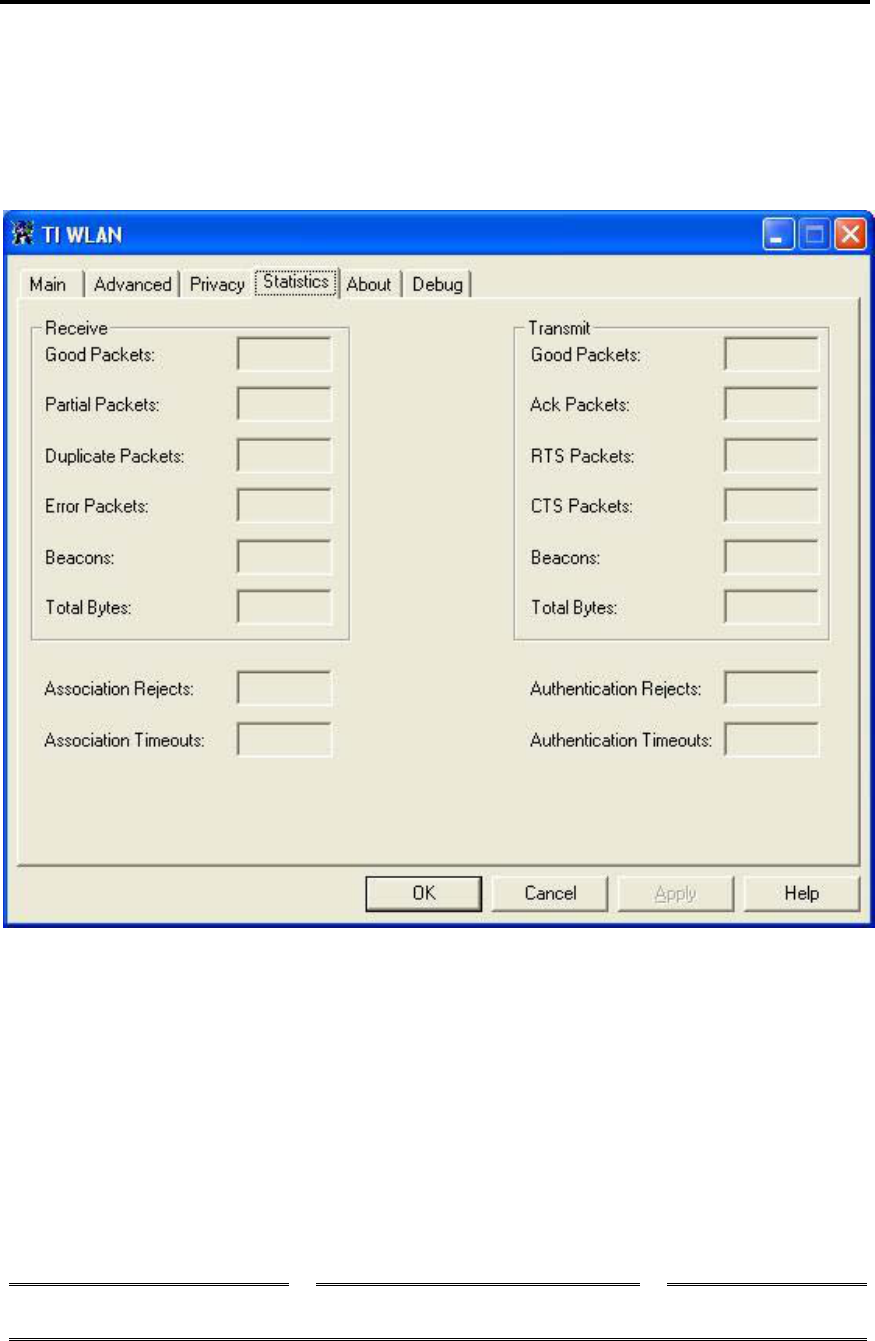This screenshot has height=1341, width=875.
Task: Switch to the Main tab
Action: click(48, 285)
